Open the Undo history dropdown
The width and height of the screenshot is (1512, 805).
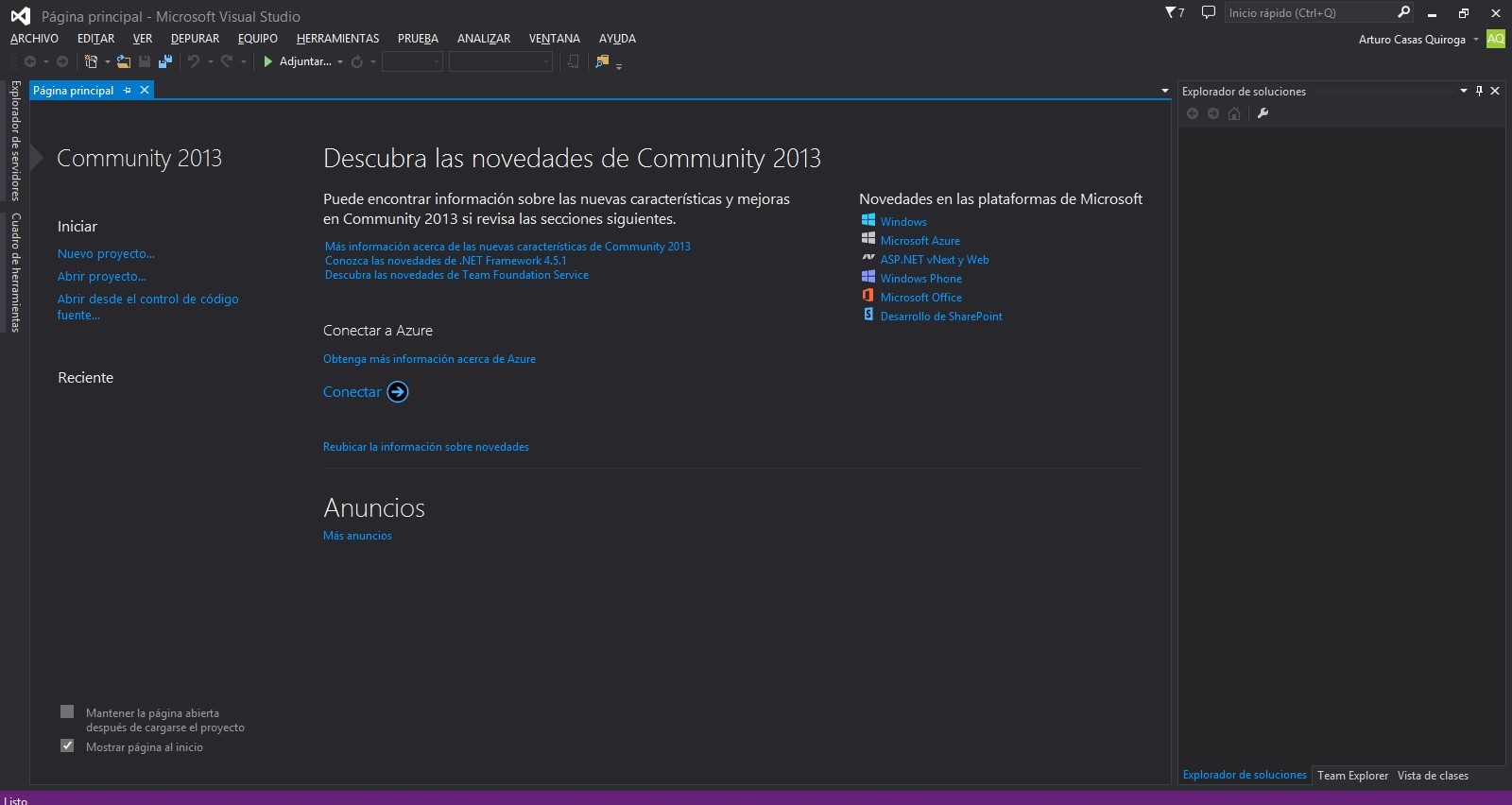click(210, 62)
